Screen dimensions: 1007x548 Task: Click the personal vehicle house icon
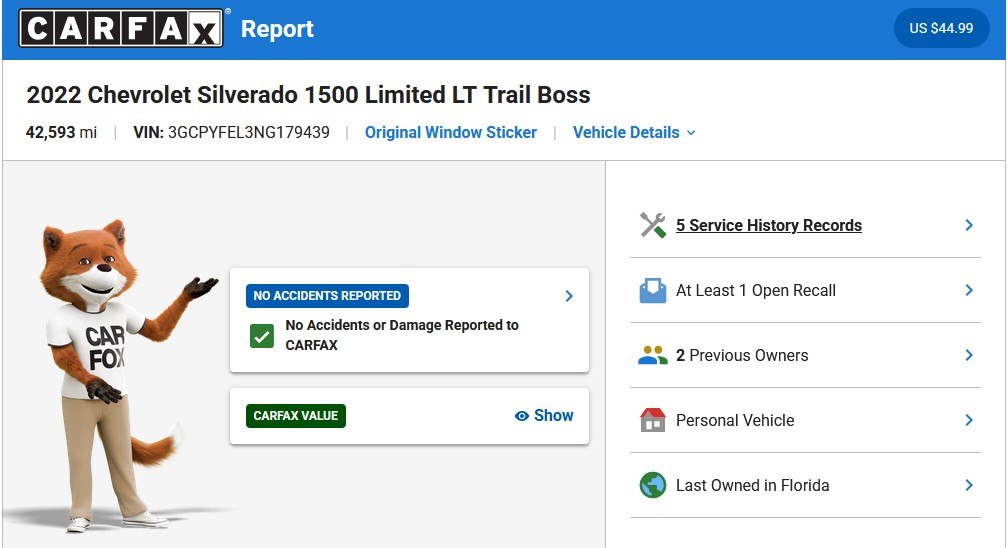652,420
